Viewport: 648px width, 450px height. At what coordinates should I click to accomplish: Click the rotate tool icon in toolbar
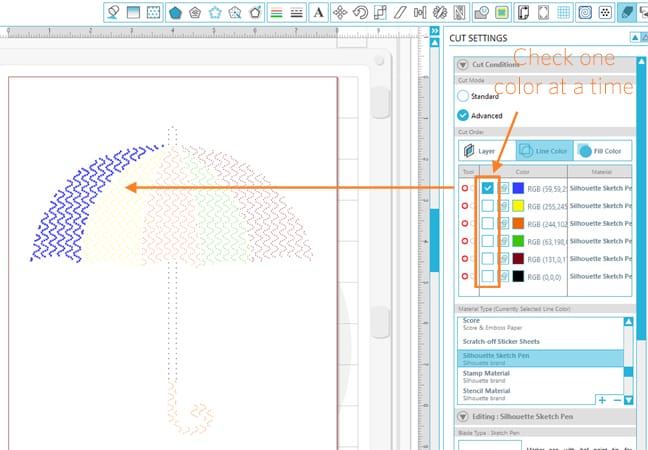click(359, 12)
